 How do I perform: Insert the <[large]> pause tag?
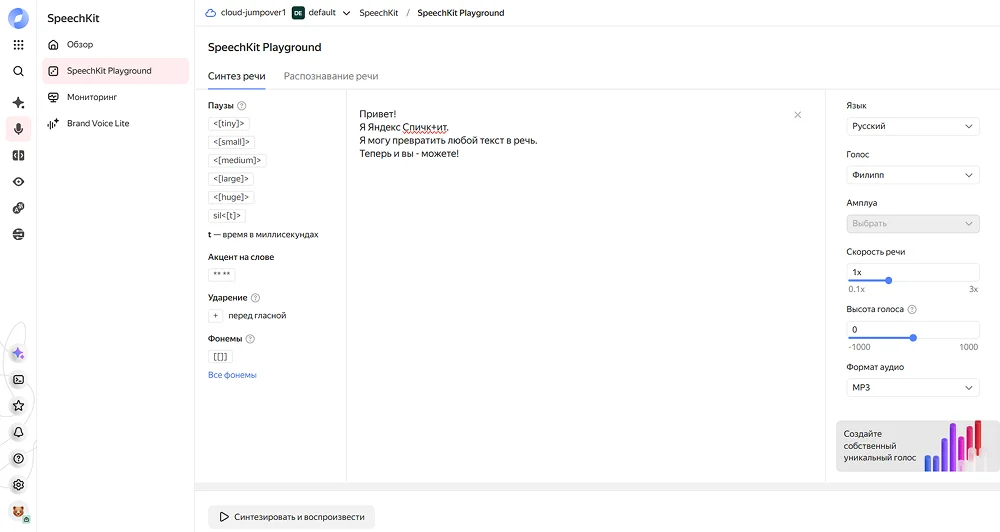(231, 179)
